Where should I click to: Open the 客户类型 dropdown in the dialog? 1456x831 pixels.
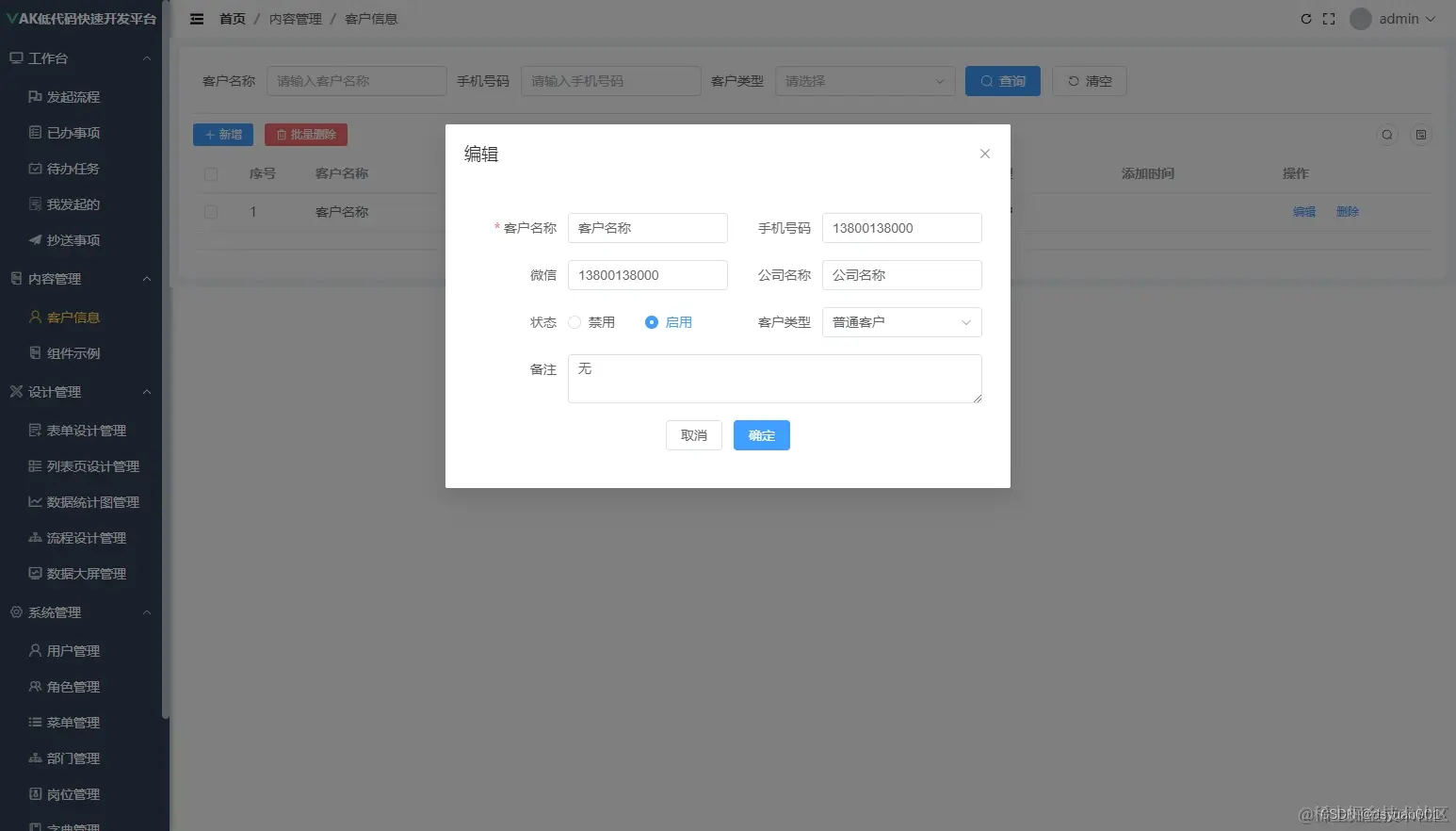(900, 322)
